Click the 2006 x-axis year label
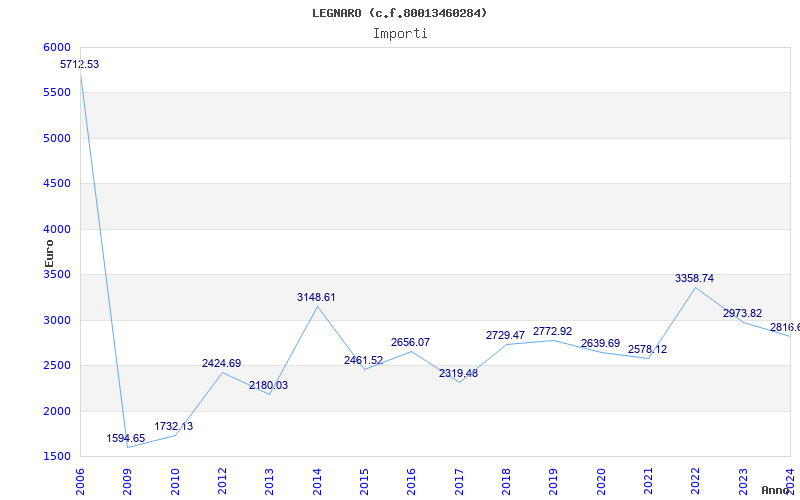 pos(80,482)
